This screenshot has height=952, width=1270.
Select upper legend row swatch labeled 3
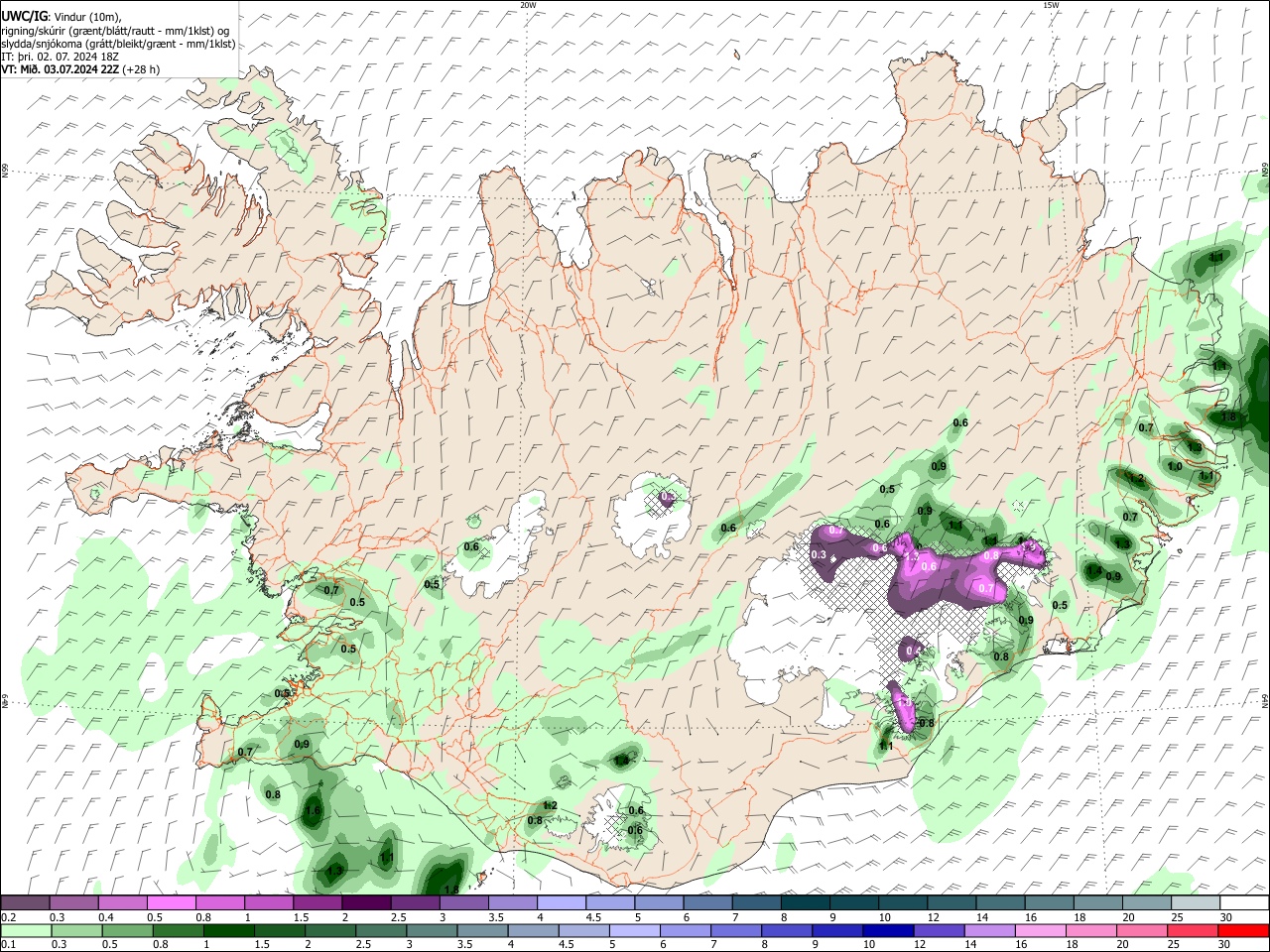pyautogui.click(x=463, y=902)
